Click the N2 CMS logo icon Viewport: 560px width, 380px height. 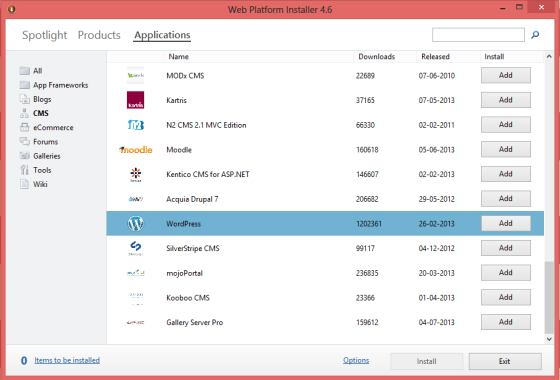(x=136, y=125)
